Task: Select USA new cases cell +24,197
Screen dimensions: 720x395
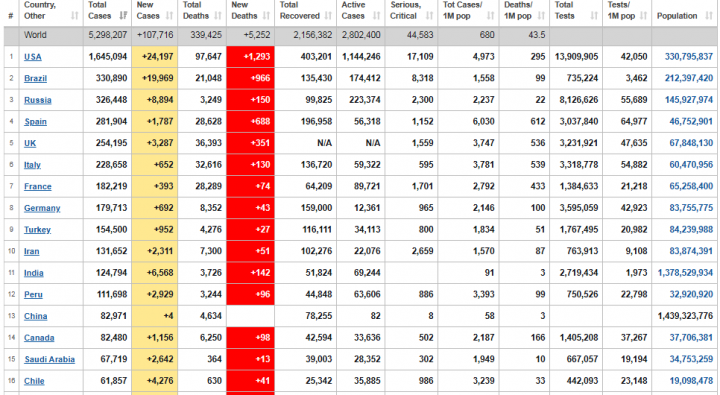Action: click(x=155, y=57)
